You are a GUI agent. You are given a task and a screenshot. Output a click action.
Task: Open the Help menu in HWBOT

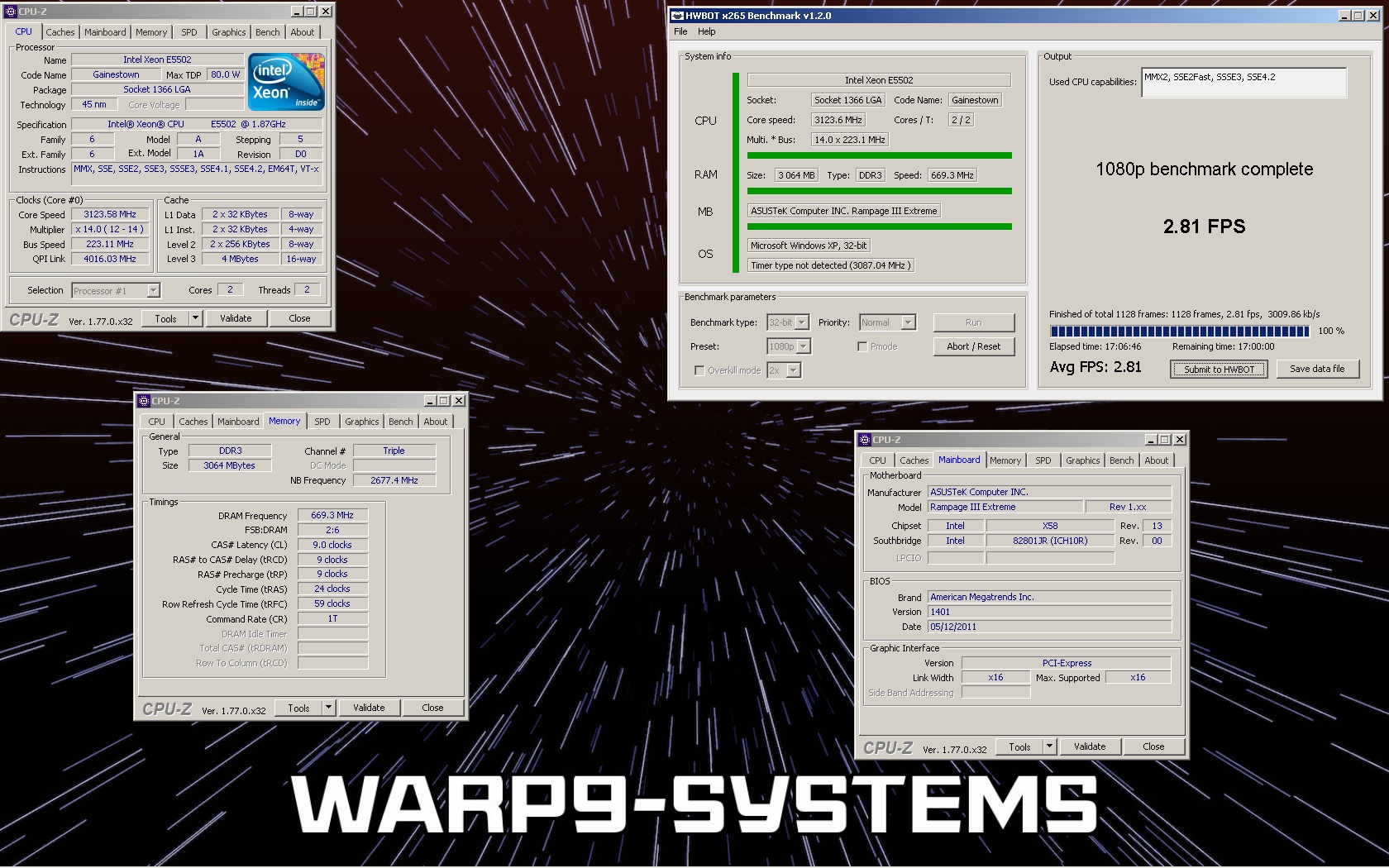tap(707, 31)
